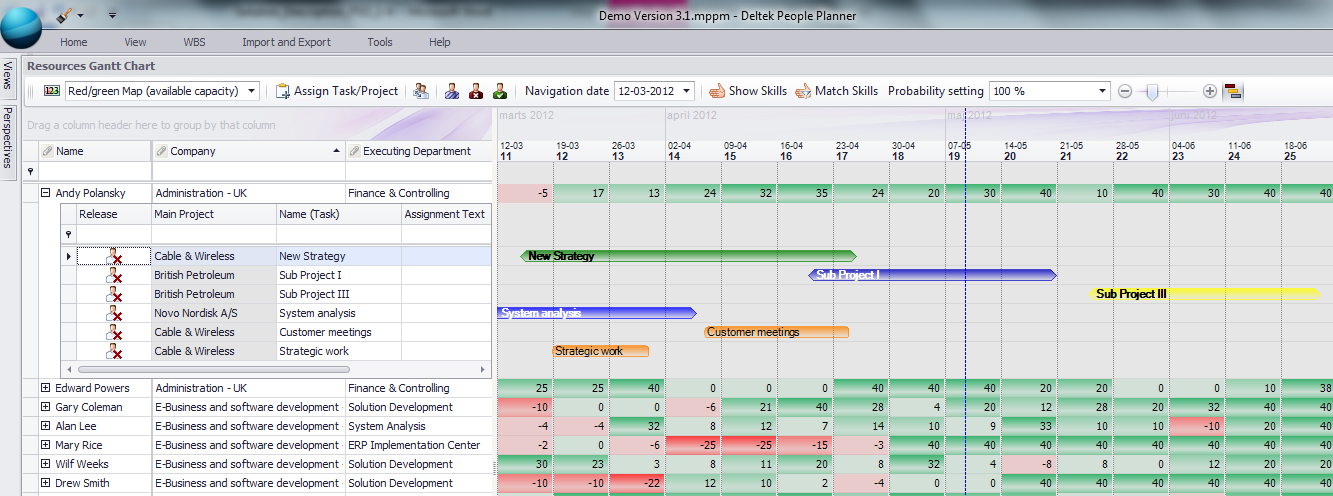Image resolution: width=1333 pixels, height=496 pixels.
Task: Click the zoom in plus icon
Action: point(1210,91)
